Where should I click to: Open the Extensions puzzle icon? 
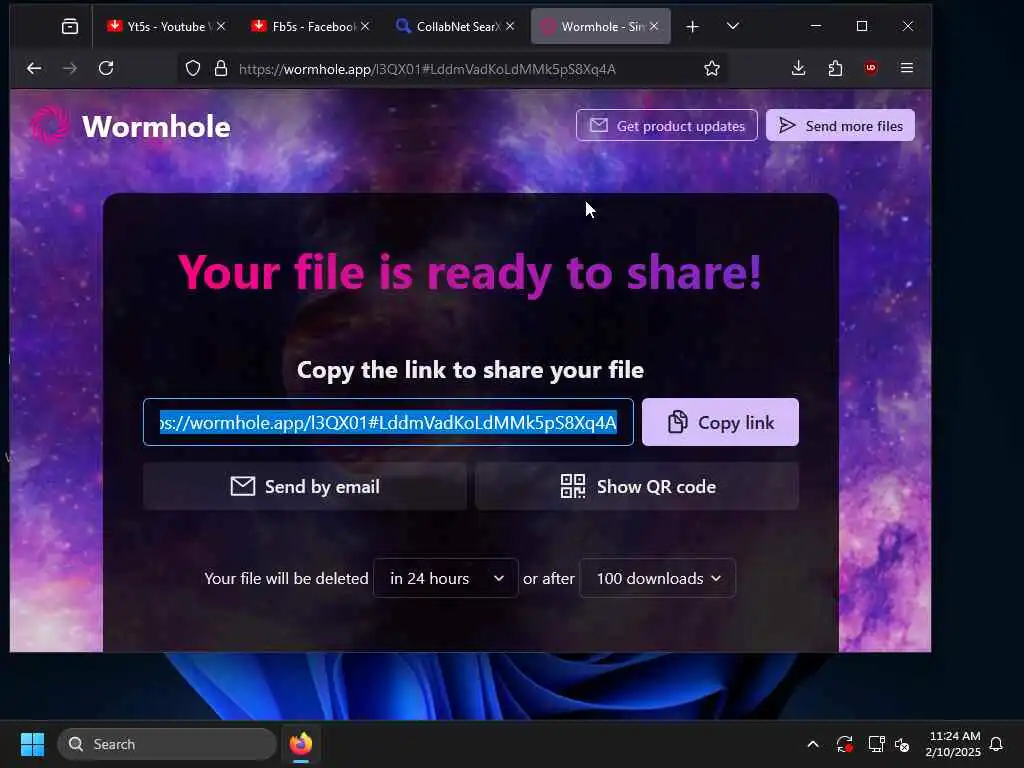(x=835, y=68)
